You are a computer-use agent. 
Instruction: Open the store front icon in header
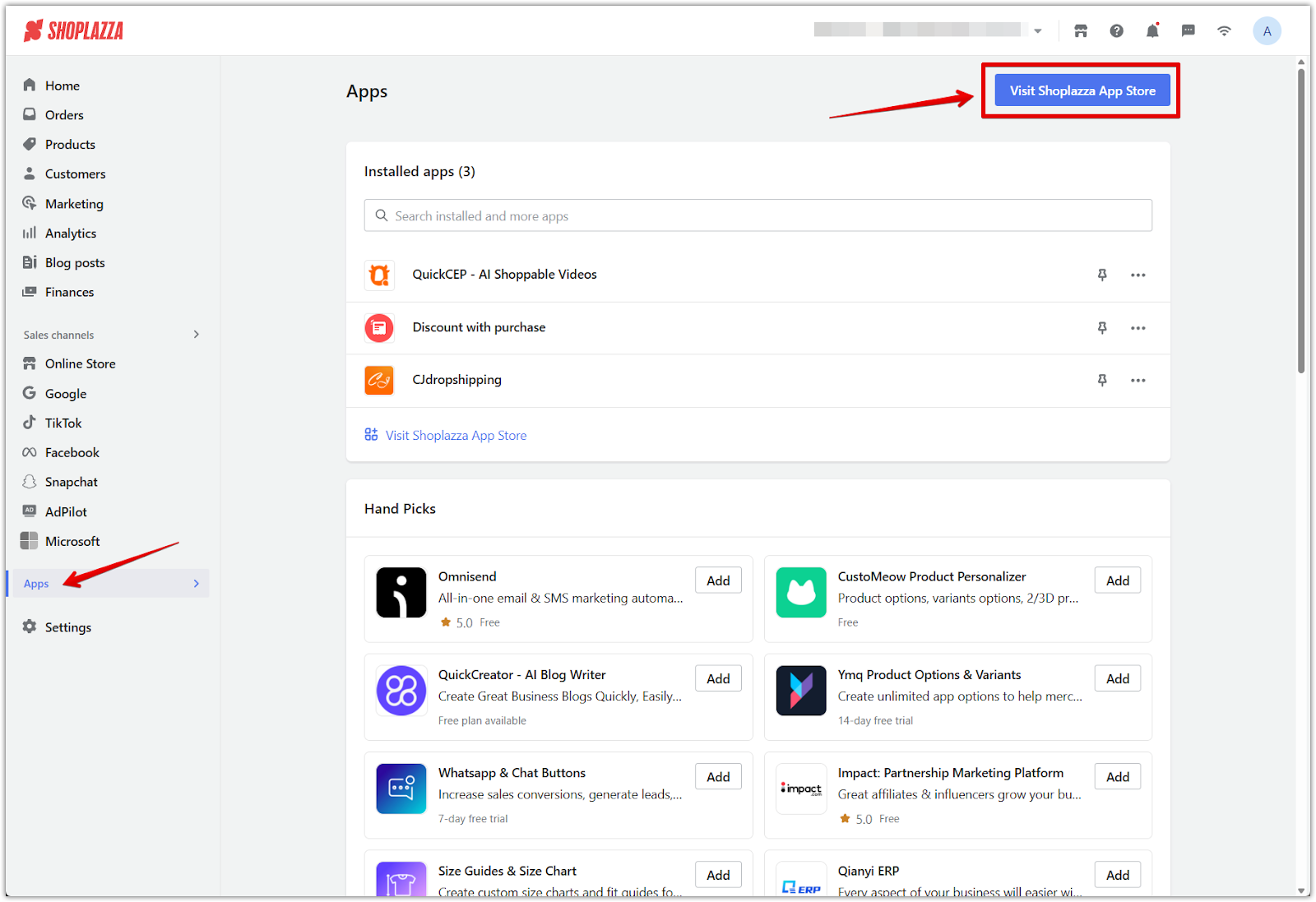tap(1081, 31)
